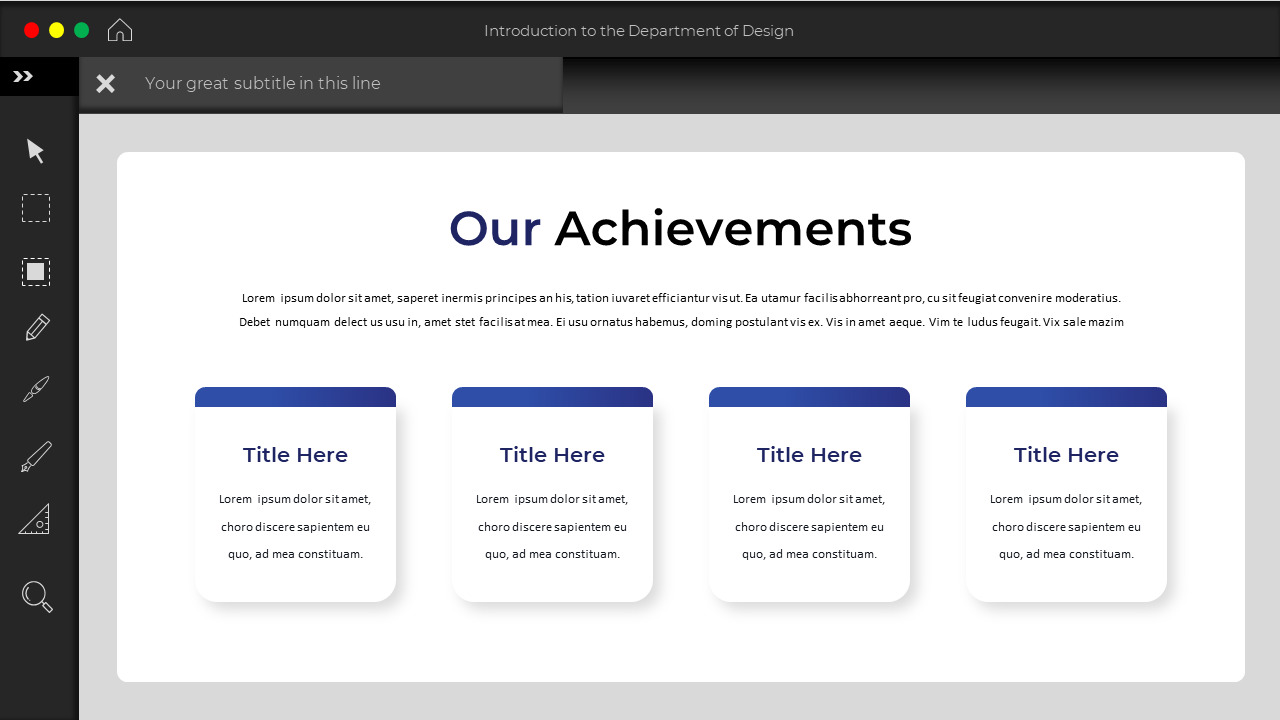Viewport: 1280px width, 720px height.
Task: Dismiss the subtitle banner with the X
Action: click(105, 83)
